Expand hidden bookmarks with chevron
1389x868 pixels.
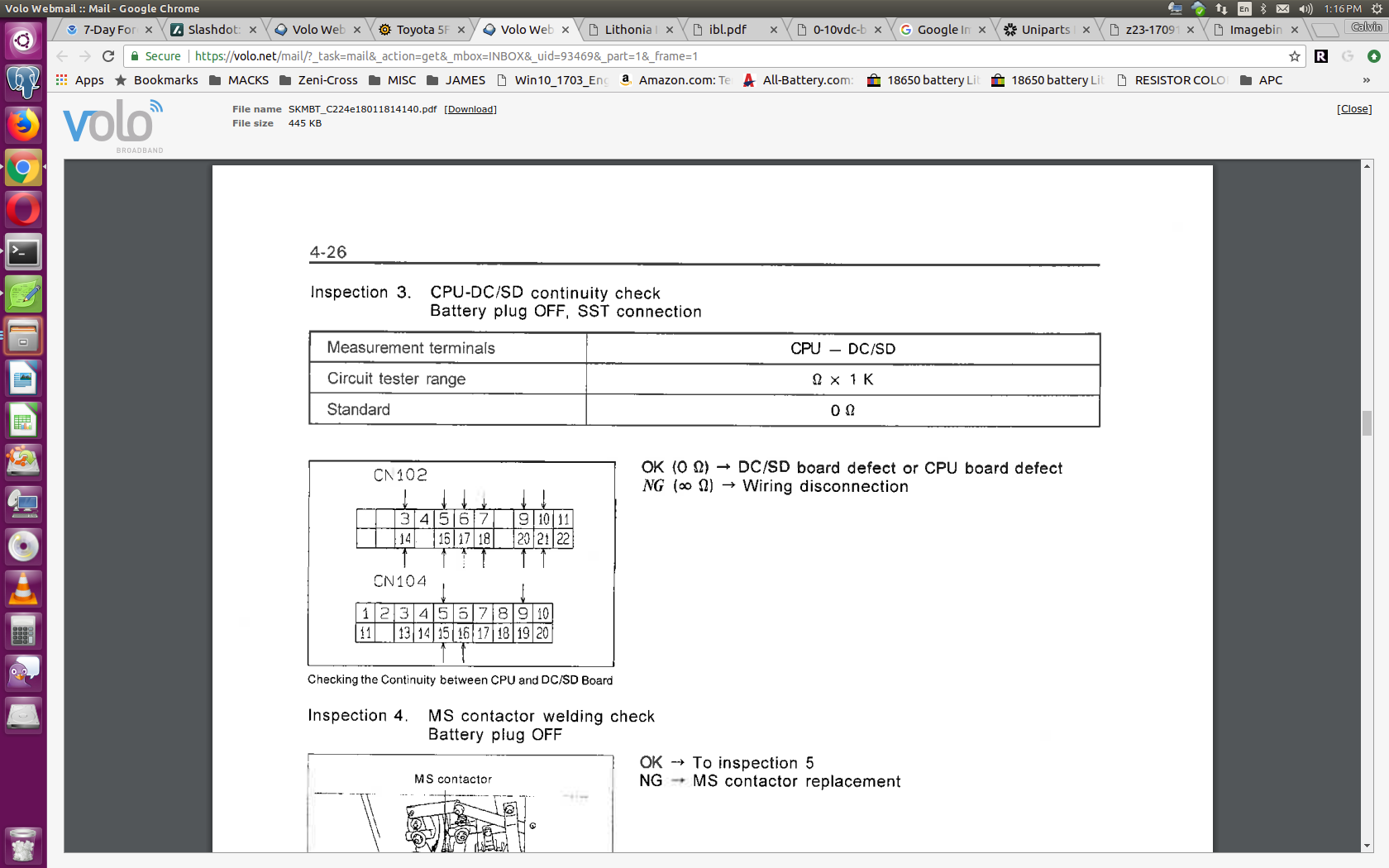(1366, 80)
